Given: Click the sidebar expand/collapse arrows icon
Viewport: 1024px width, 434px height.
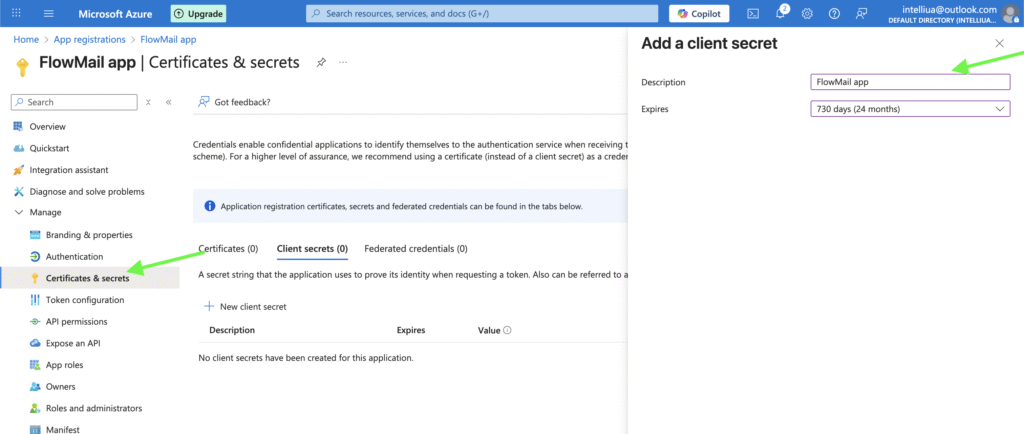Looking at the screenshot, I should pyautogui.click(x=149, y=102).
